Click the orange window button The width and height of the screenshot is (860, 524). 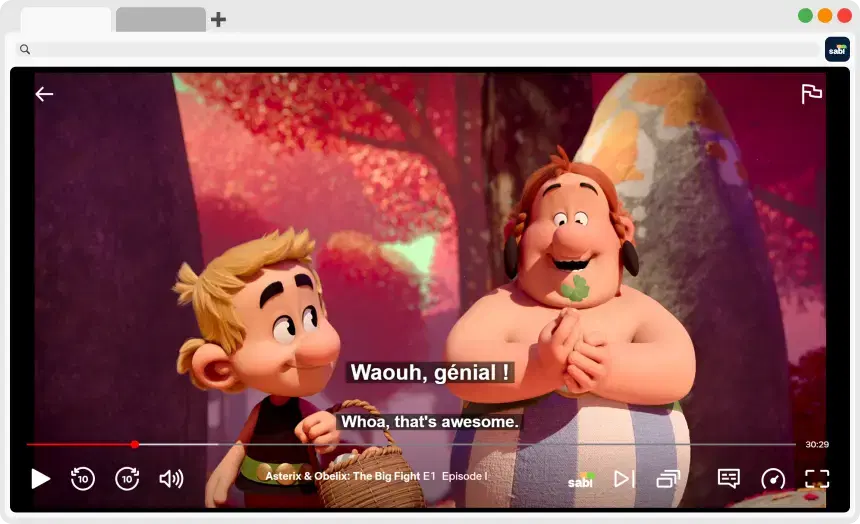pyautogui.click(x=825, y=16)
